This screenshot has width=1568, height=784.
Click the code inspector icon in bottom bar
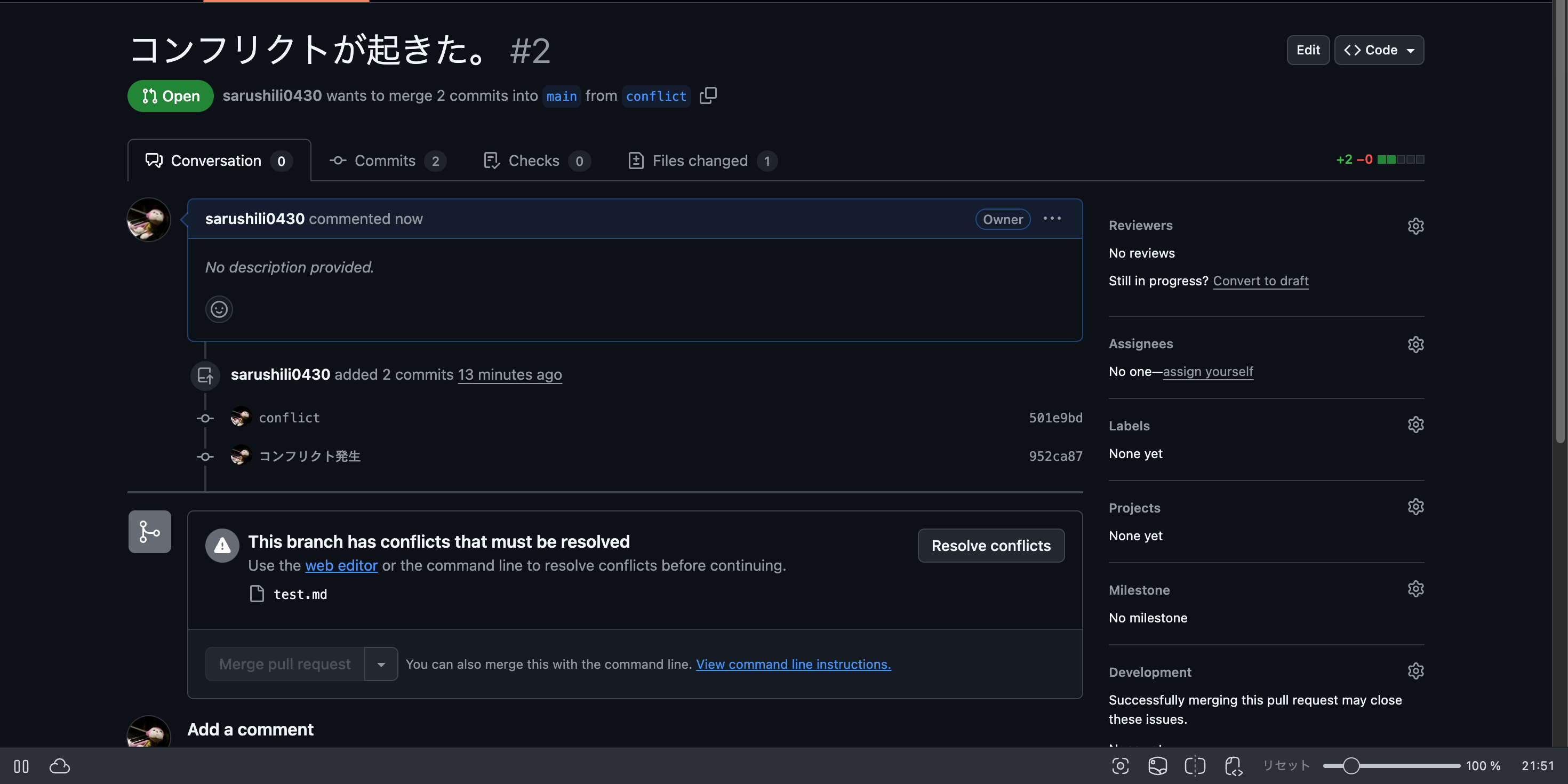point(1233,766)
